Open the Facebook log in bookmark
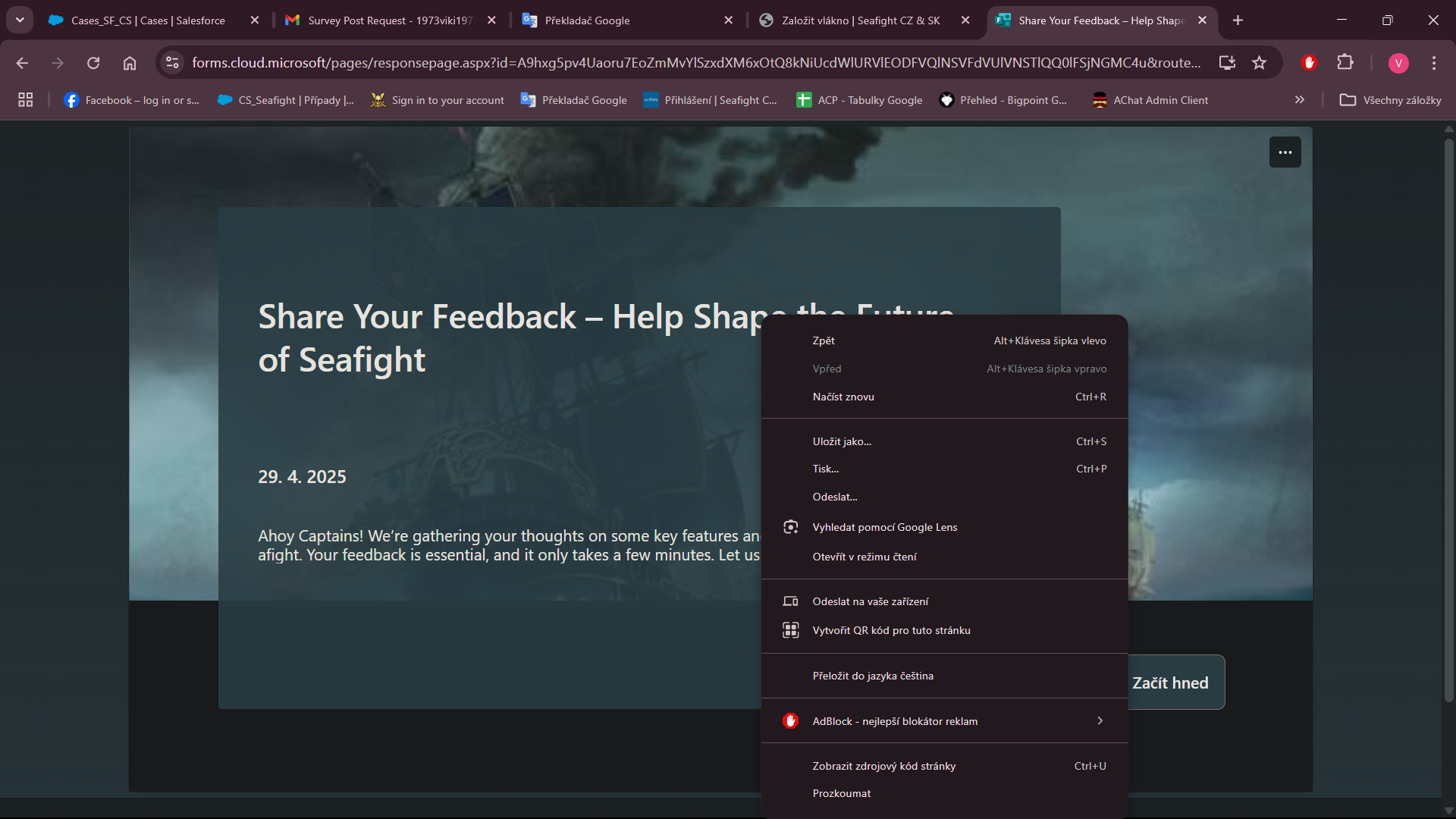 click(x=132, y=100)
